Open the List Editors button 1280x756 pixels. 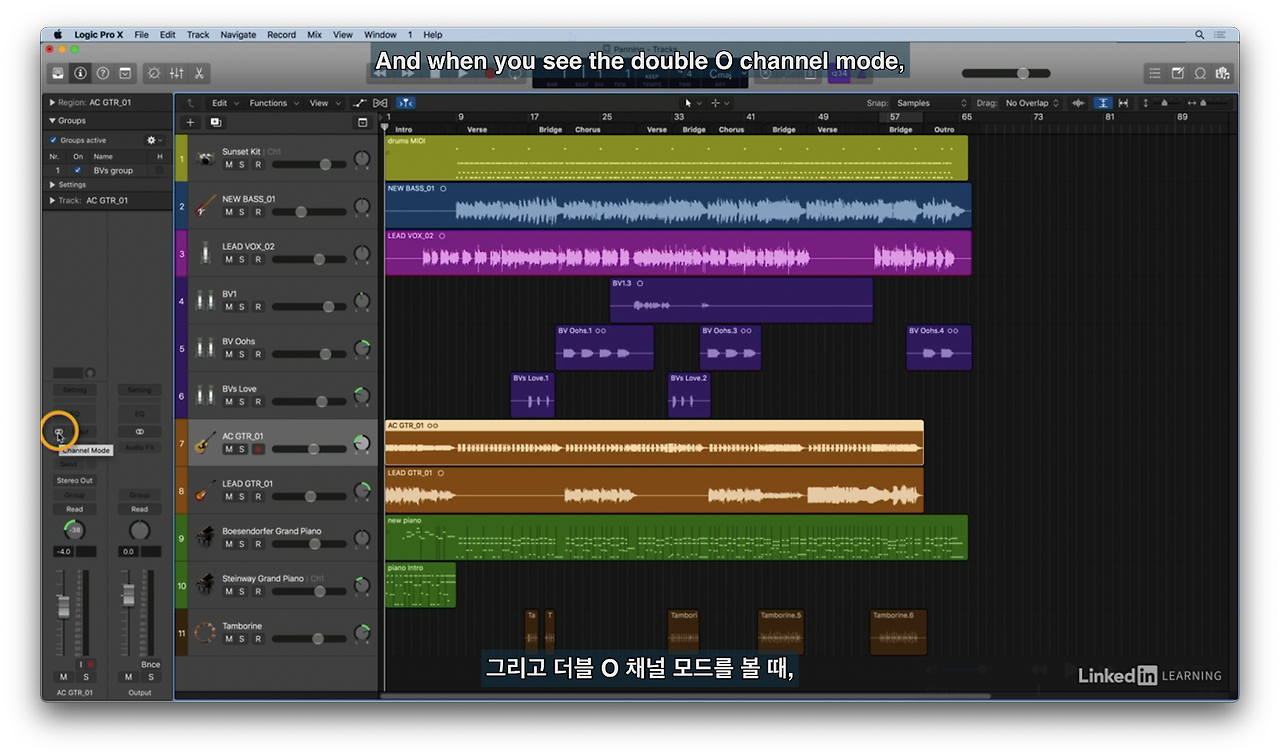click(1155, 73)
